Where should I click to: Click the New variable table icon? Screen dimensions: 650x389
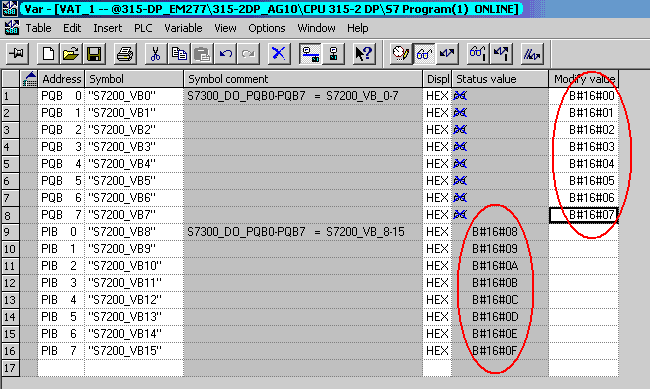[48, 54]
